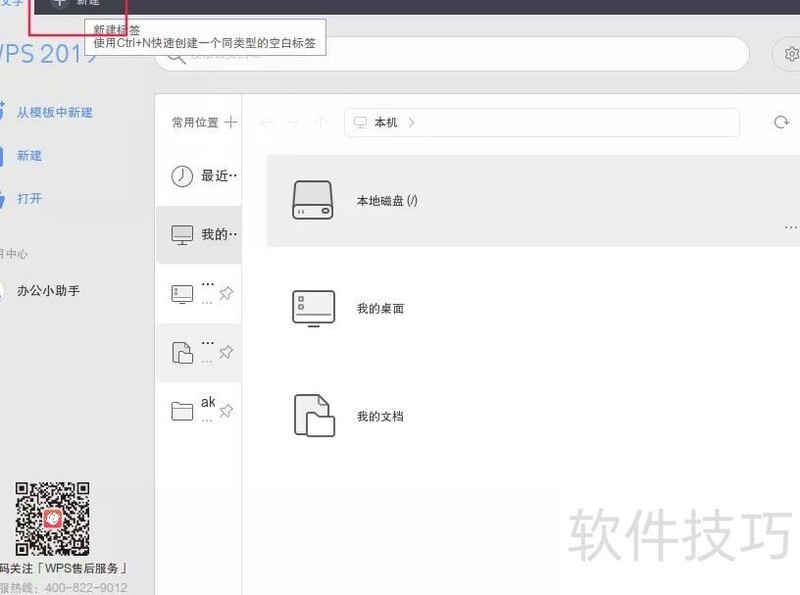The width and height of the screenshot is (800, 595).
Task: Click the 本地磁盘 (/) label text
Action: [387, 201]
